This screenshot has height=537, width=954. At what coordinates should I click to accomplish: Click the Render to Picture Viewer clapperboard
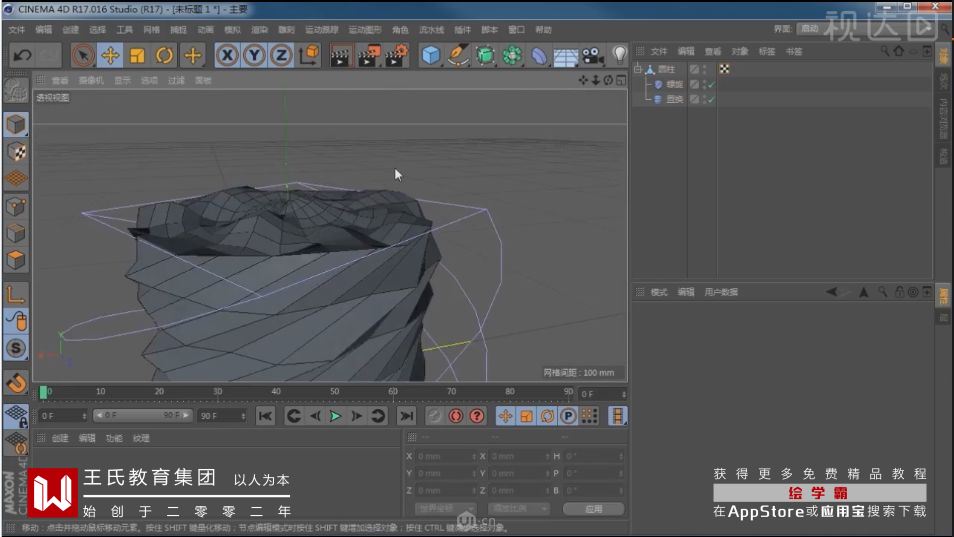(369, 55)
